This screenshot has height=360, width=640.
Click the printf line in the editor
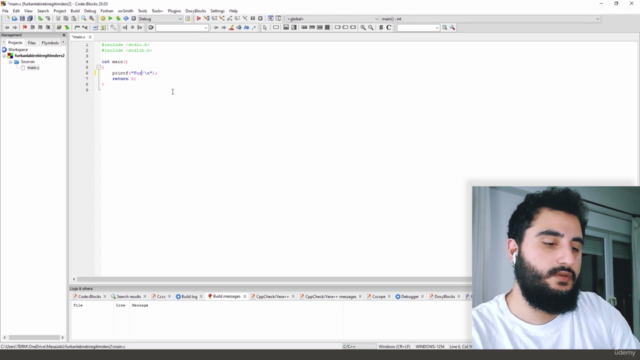134,73
